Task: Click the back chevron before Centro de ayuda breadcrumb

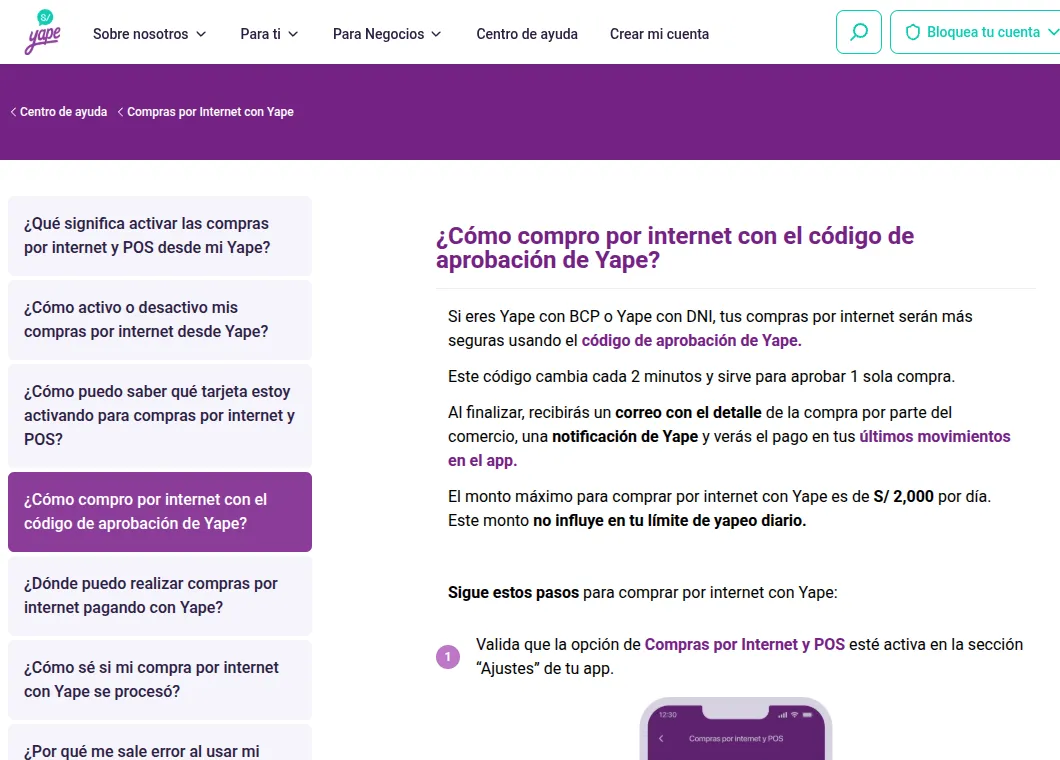Action: 14,112
